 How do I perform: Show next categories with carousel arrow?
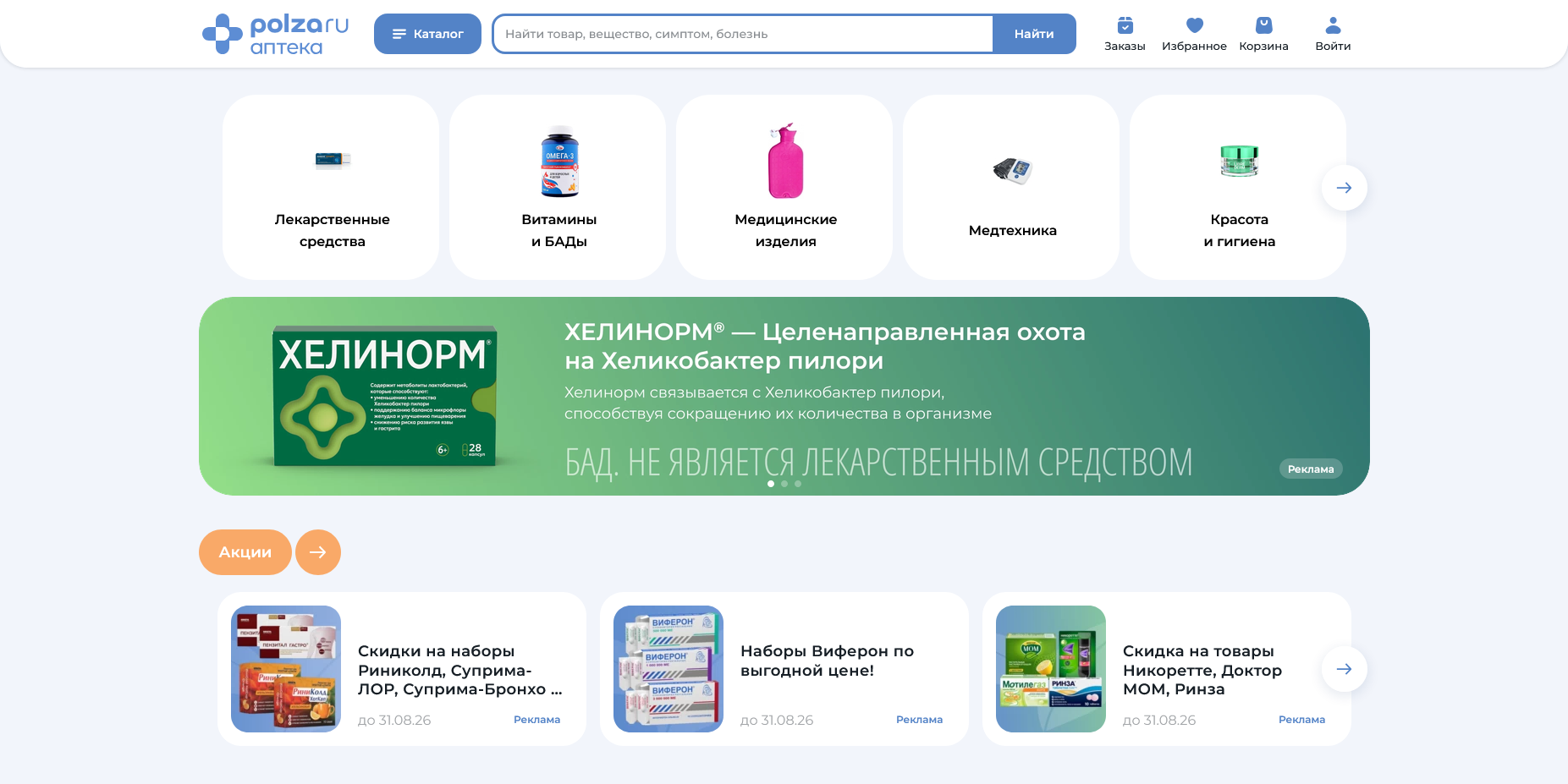pos(1344,188)
